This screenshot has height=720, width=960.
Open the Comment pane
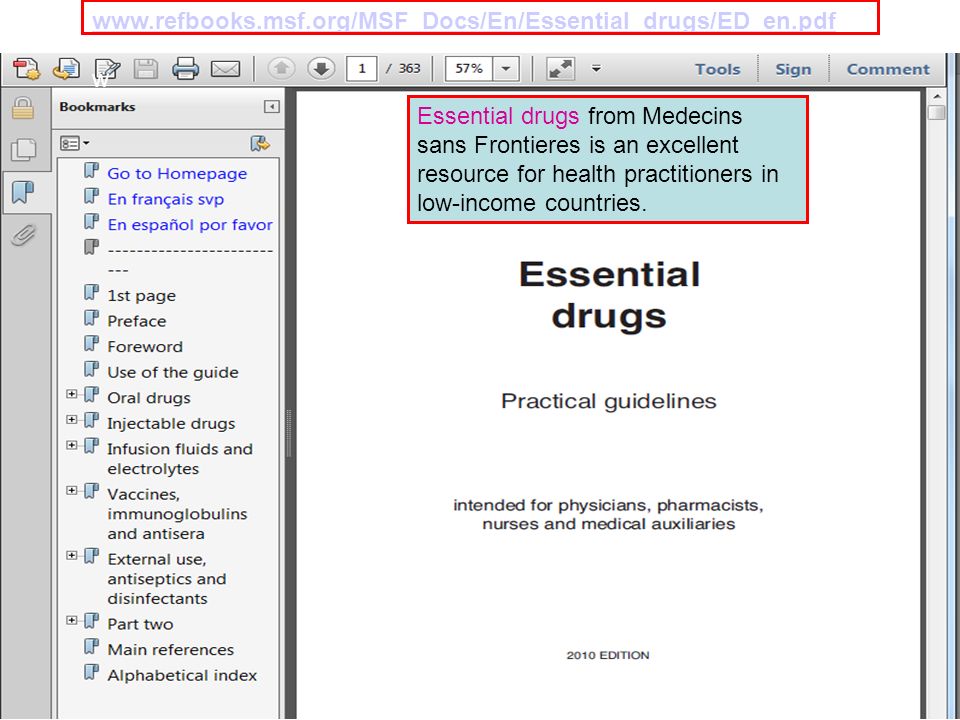[x=888, y=69]
